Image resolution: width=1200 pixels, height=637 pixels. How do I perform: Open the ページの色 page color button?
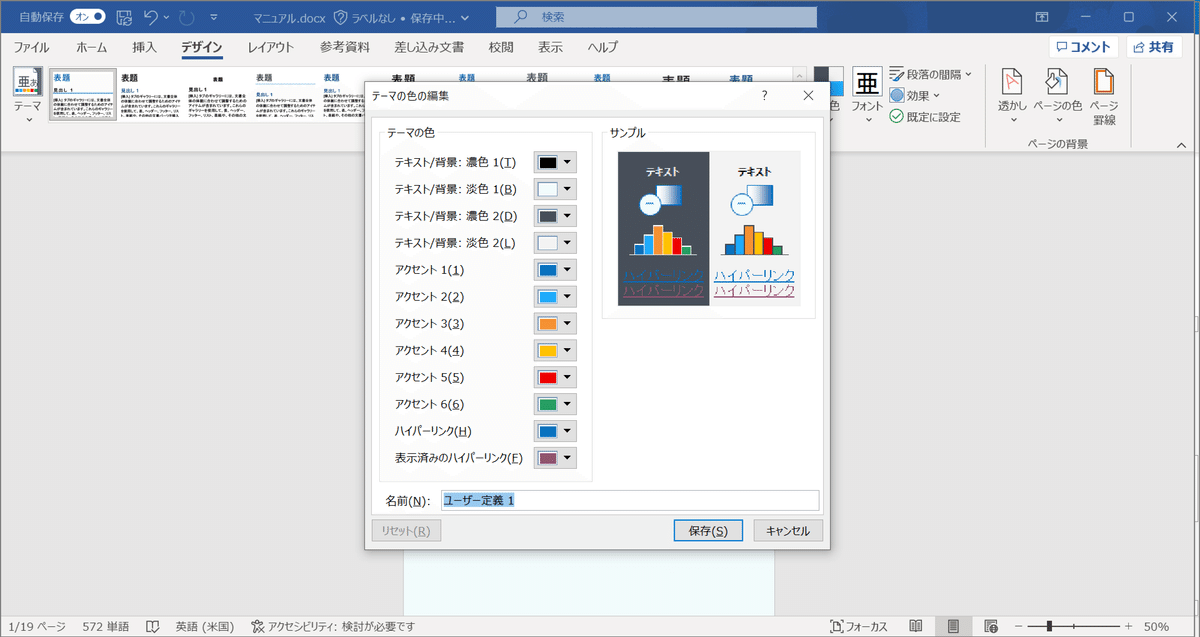coord(1057,96)
